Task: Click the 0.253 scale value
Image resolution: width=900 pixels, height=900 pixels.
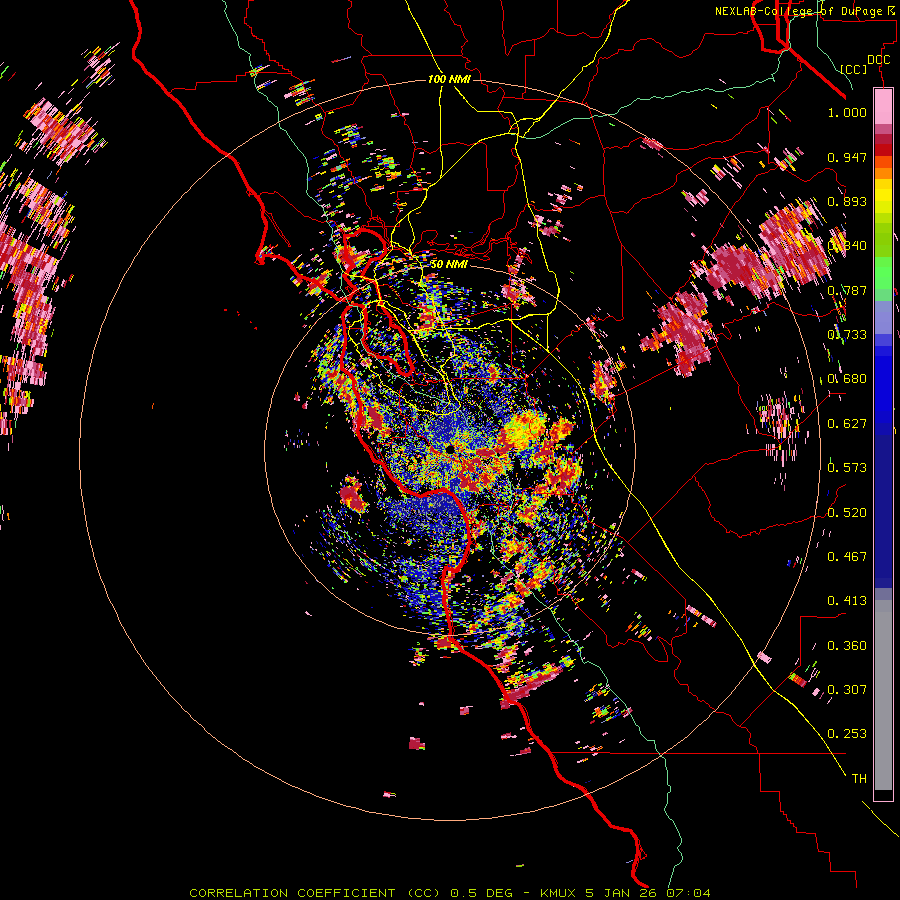Action: coord(847,734)
